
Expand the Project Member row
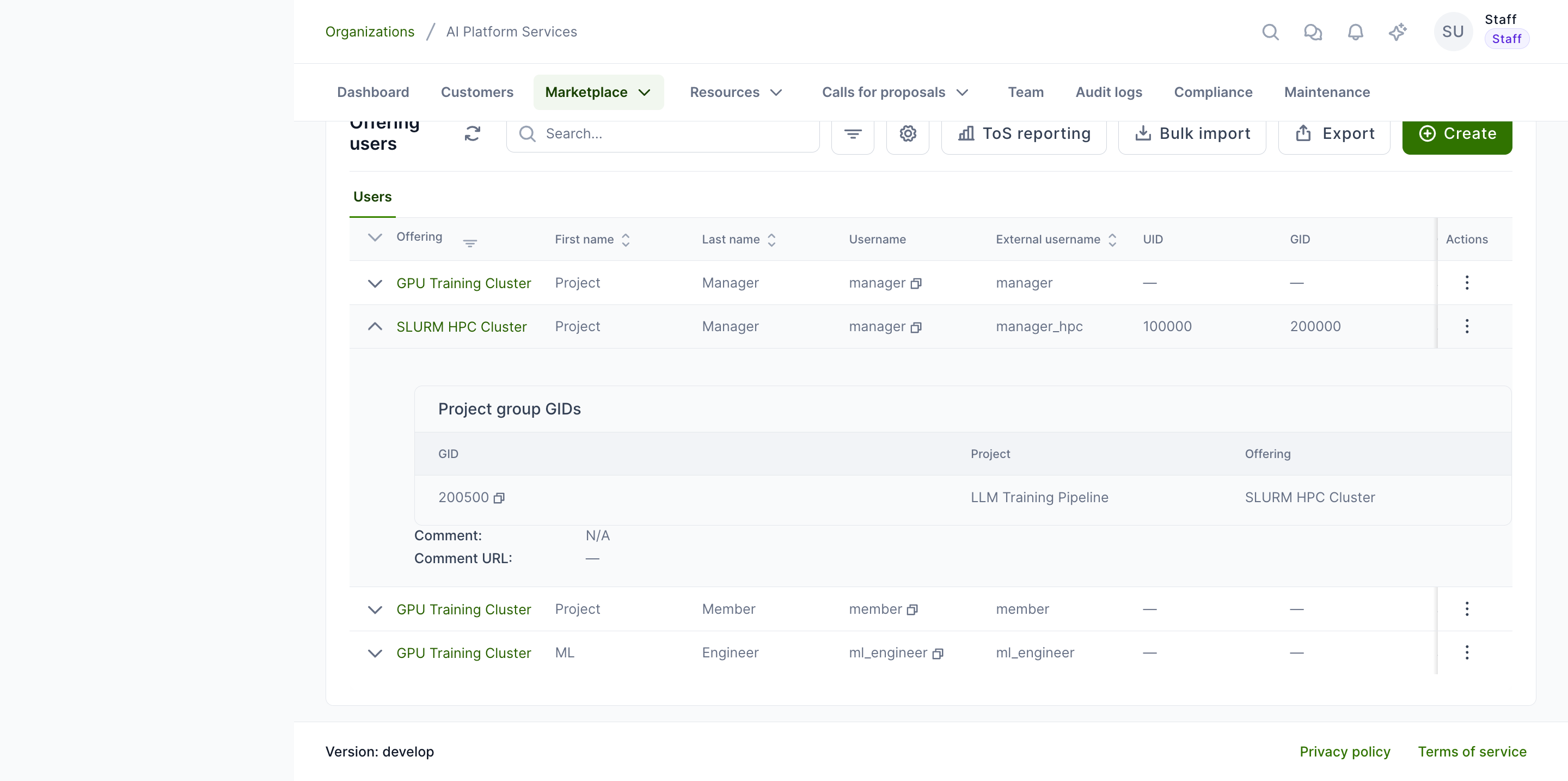375,610
